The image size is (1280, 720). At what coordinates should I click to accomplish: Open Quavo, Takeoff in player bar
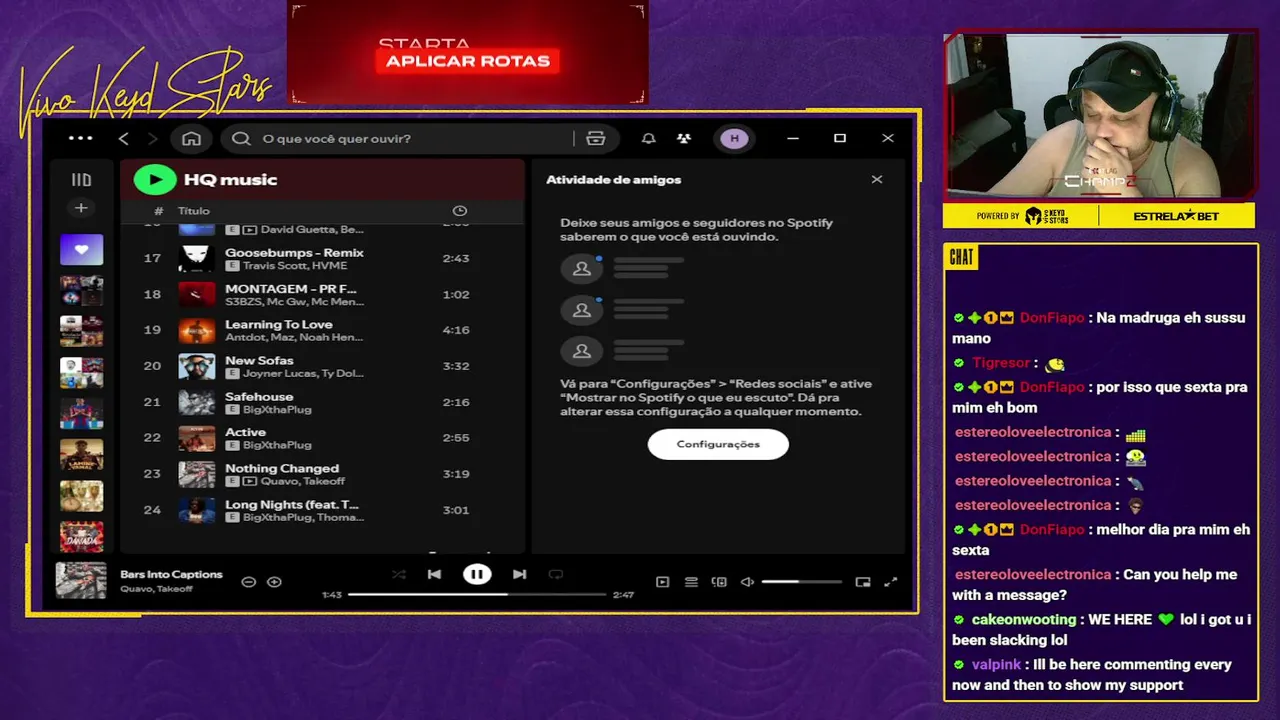156,589
